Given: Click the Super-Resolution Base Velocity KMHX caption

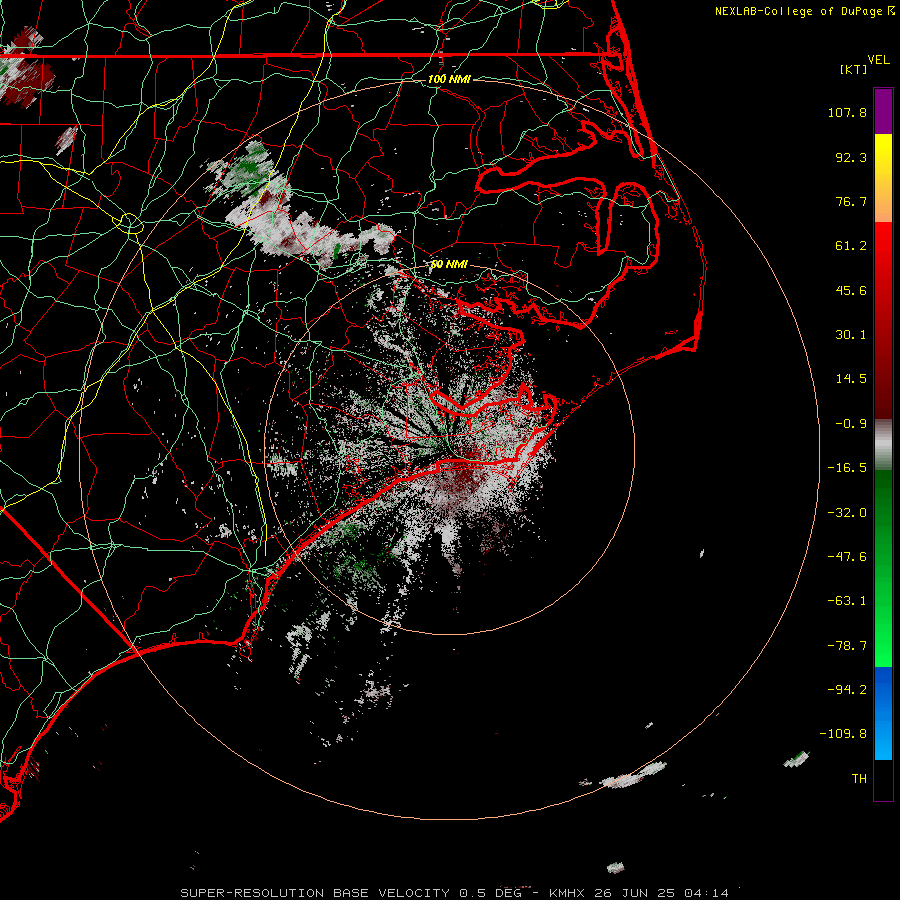Looking at the screenshot, I should [455, 893].
